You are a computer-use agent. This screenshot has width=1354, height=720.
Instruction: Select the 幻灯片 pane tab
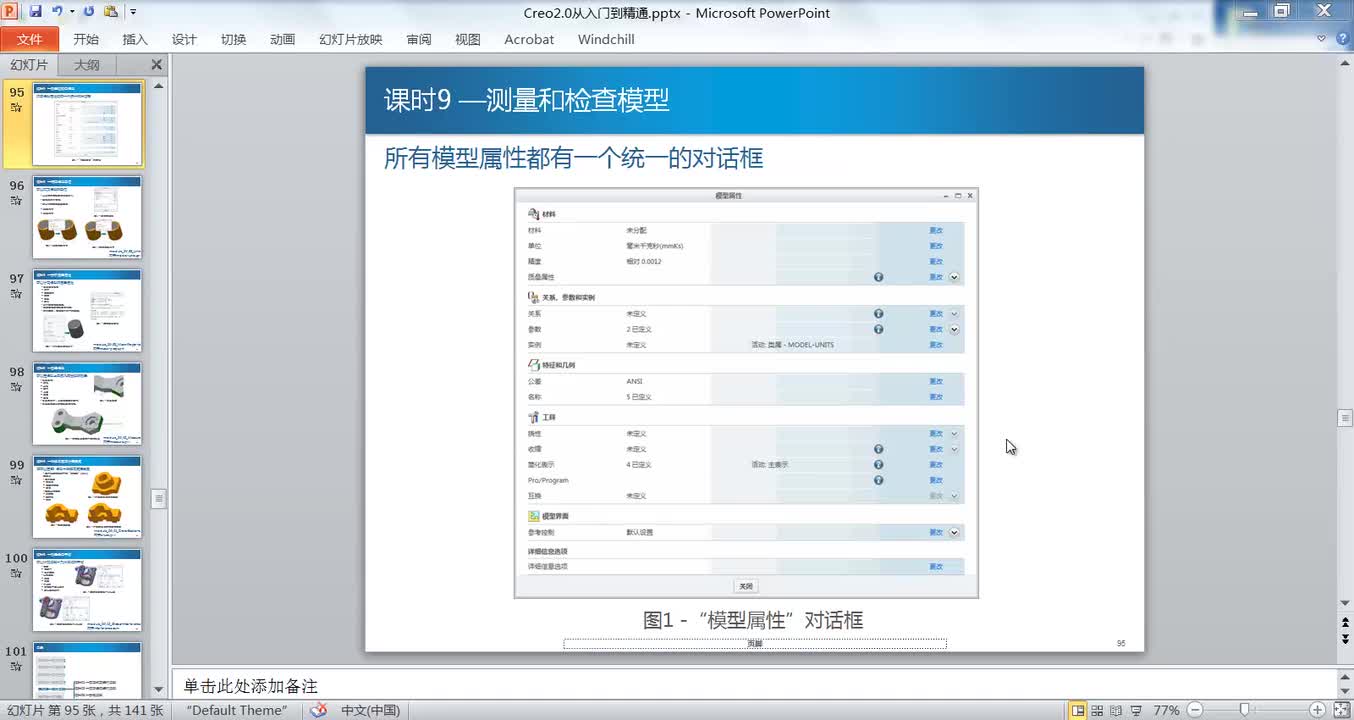(29, 65)
